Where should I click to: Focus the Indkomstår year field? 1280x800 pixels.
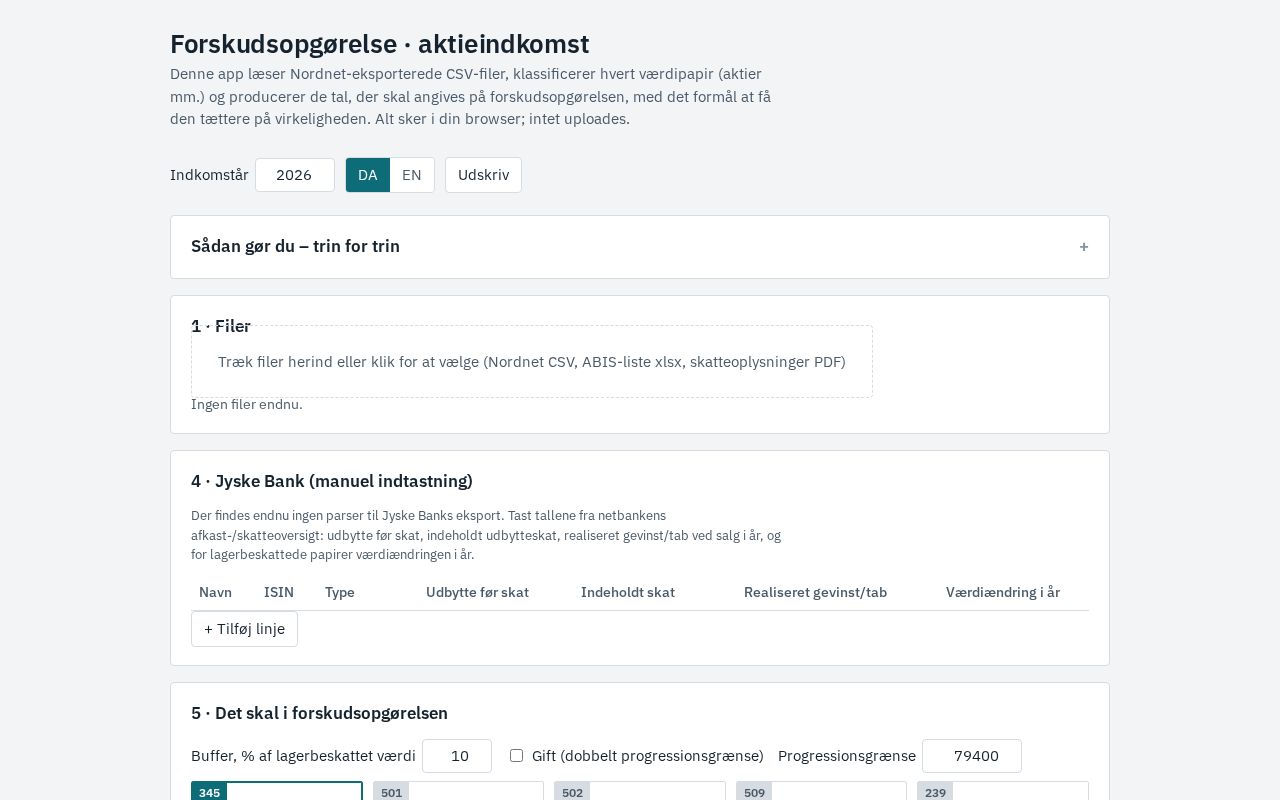(294, 175)
